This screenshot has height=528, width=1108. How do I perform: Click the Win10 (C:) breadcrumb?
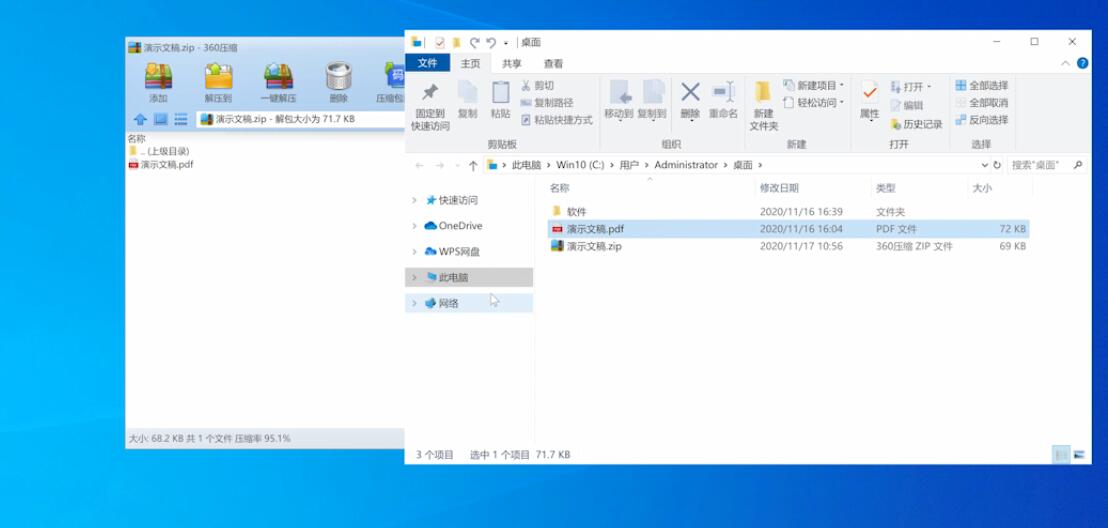tap(580, 165)
